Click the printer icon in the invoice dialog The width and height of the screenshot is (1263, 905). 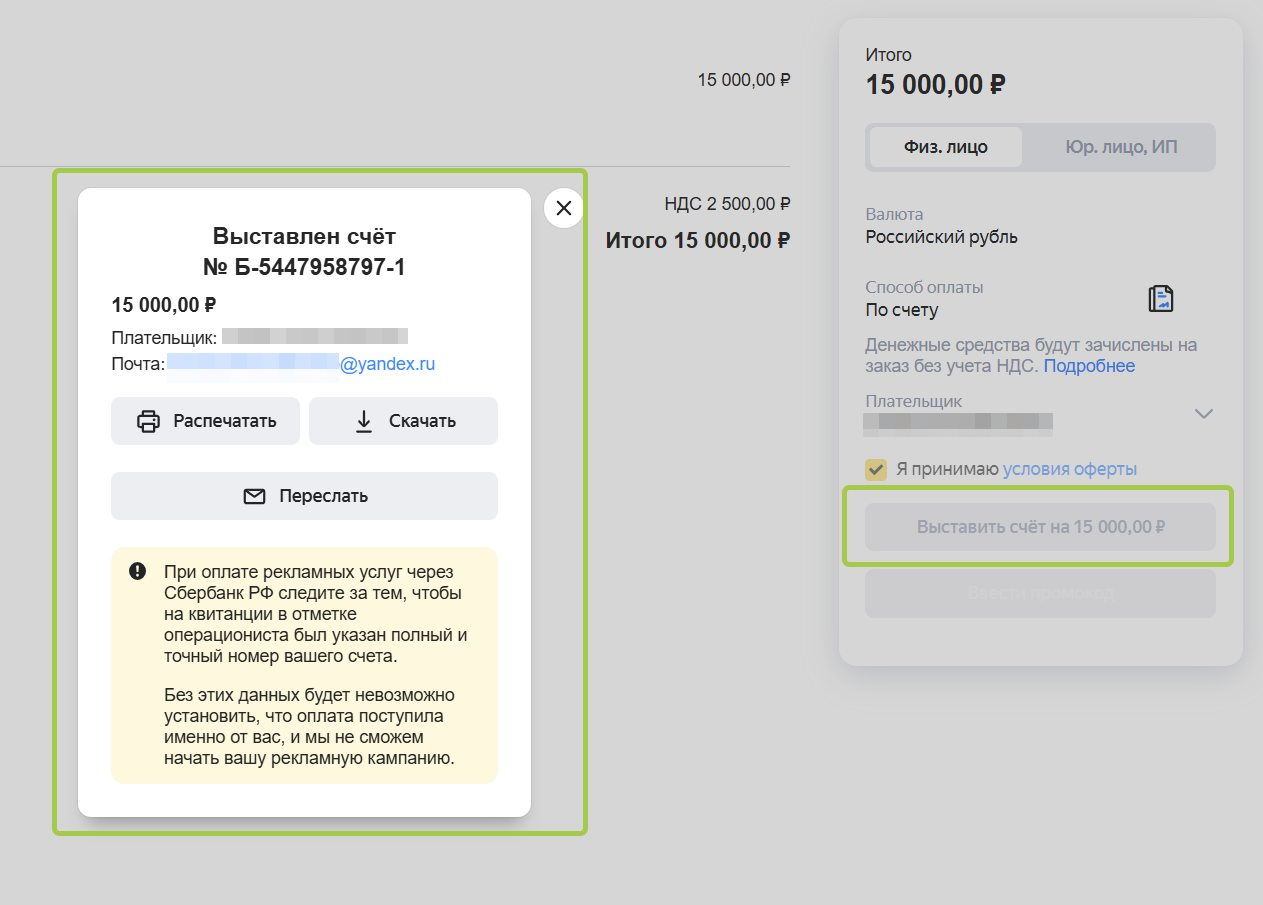pos(148,421)
